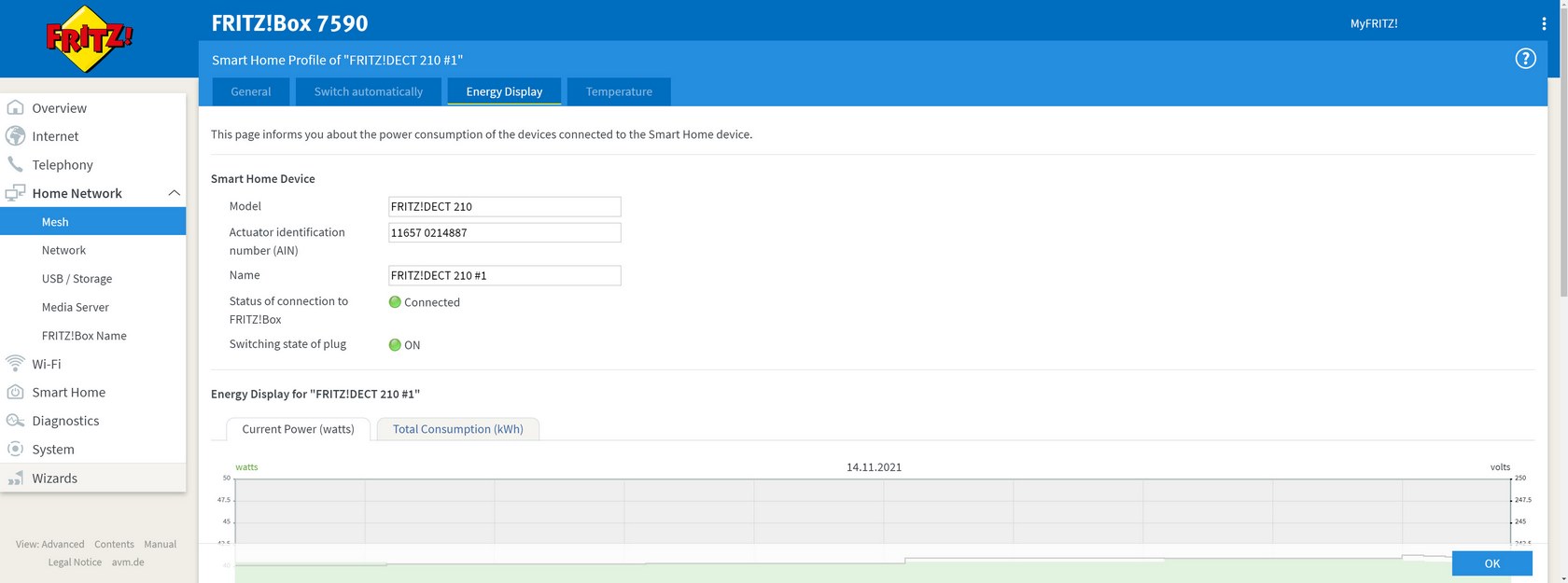
Task: Click the AIN field 11657 0214887
Action: 504,232
